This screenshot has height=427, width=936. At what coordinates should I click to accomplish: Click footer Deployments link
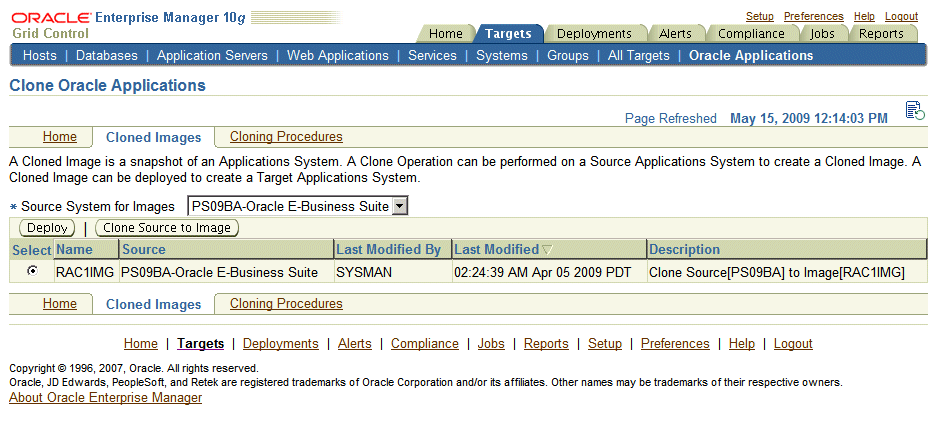(281, 343)
